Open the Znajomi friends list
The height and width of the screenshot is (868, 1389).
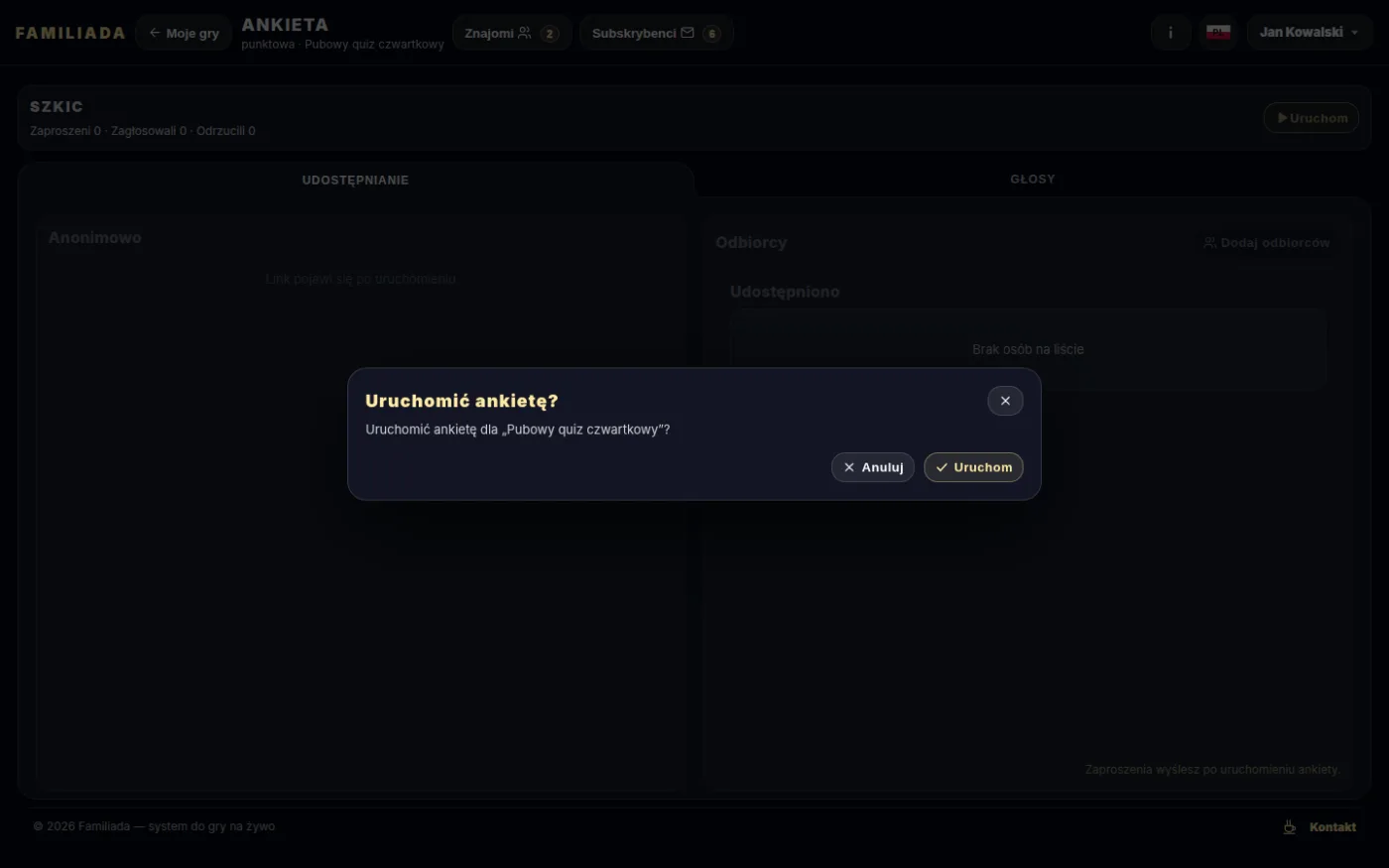click(512, 33)
